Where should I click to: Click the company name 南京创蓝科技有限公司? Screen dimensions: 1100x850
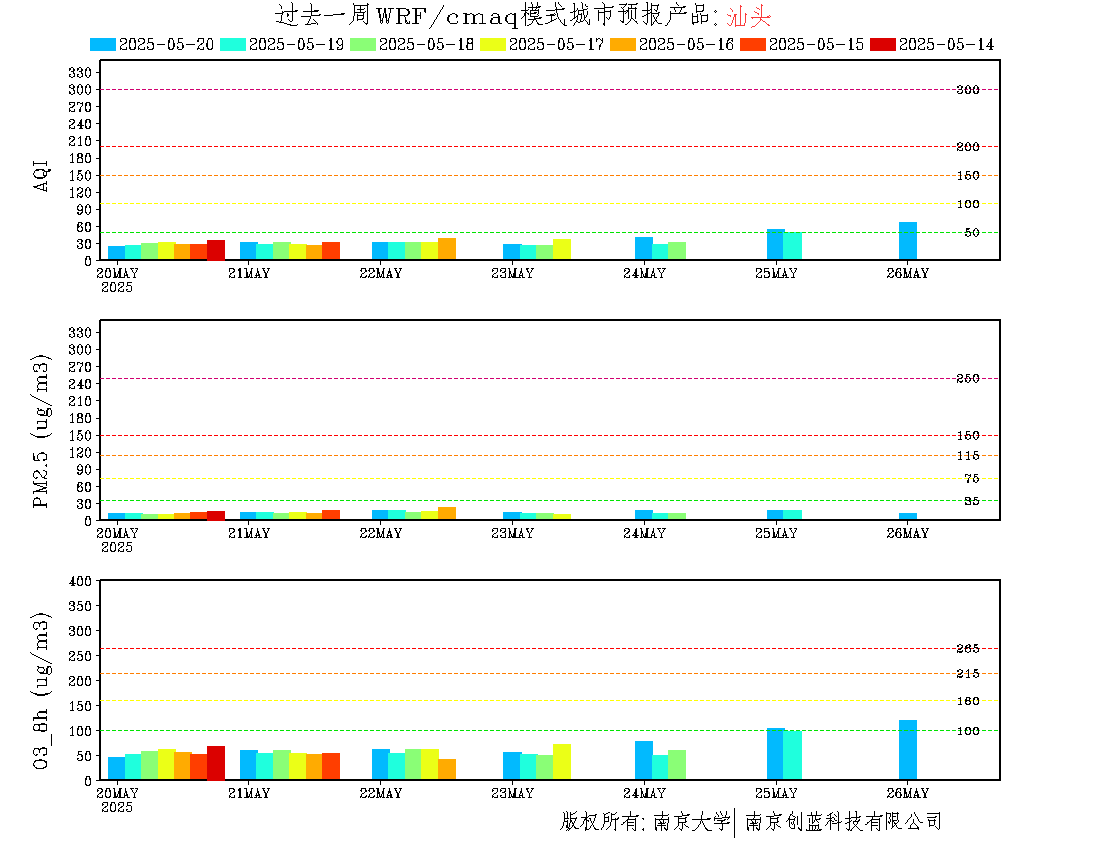[x=843, y=821]
